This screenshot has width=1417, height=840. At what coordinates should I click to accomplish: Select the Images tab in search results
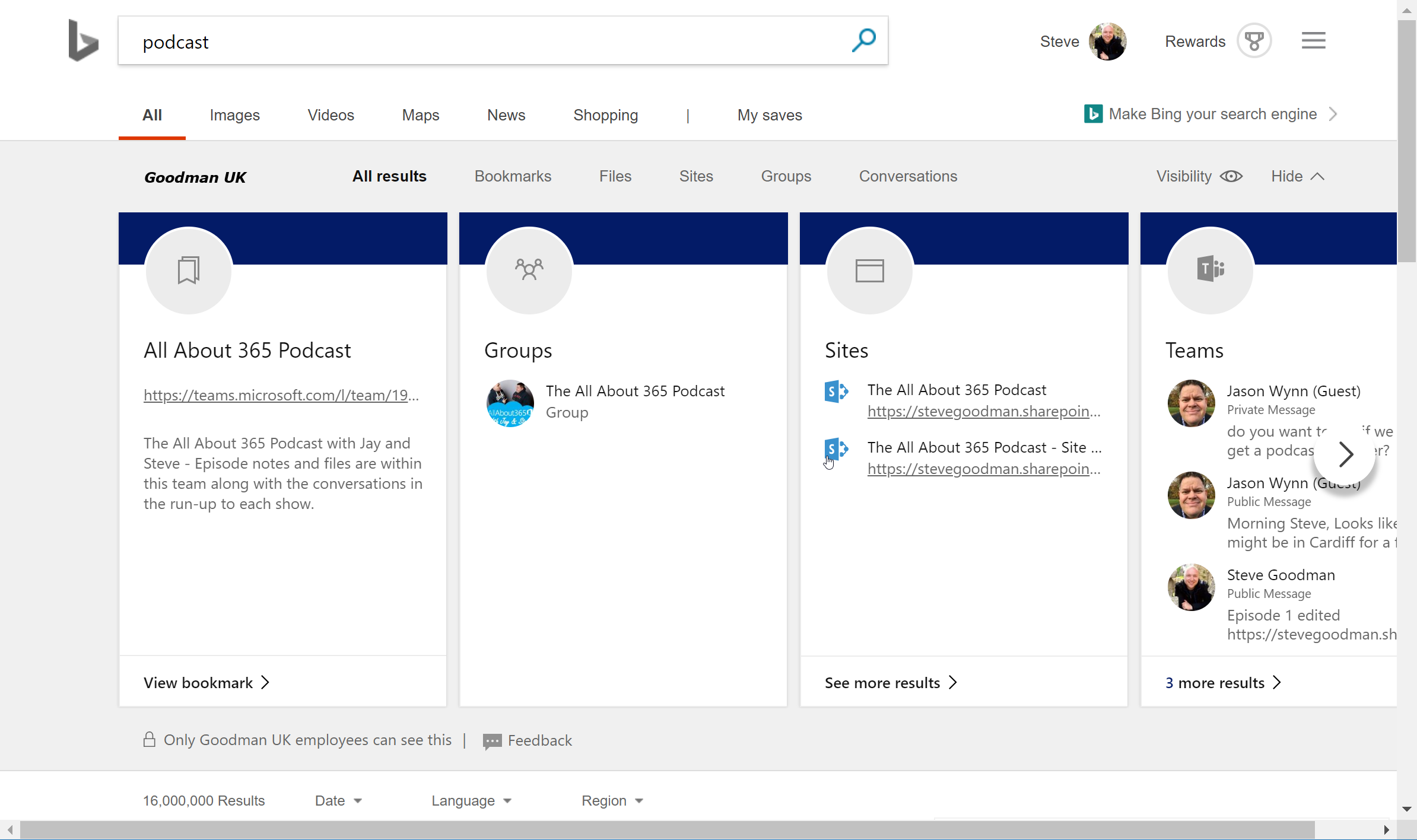point(235,115)
